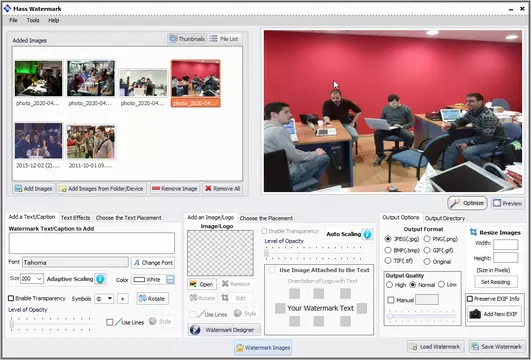Click the Watermark Images button
Viewport: 531px width, 360px height.
263,348
